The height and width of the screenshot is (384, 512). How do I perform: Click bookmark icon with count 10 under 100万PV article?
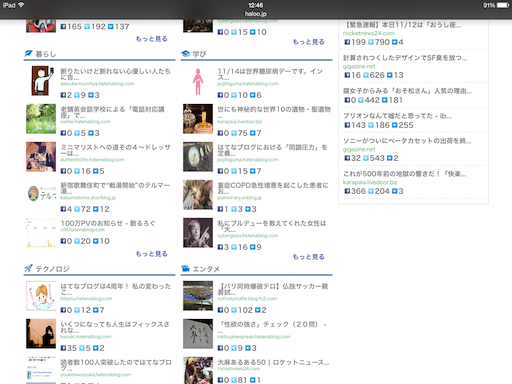coord(96,241)
